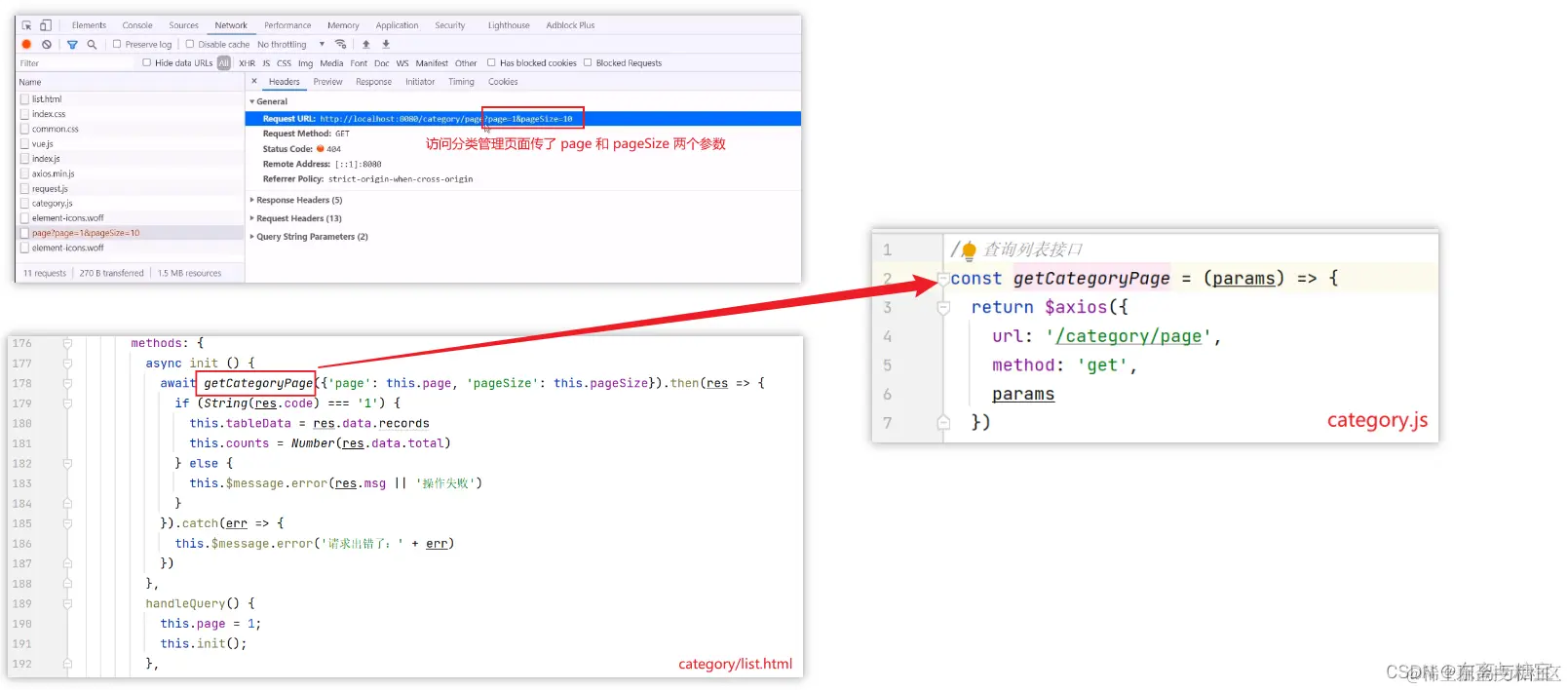Collapse the return $axios block fold

(x=943, y=308)
